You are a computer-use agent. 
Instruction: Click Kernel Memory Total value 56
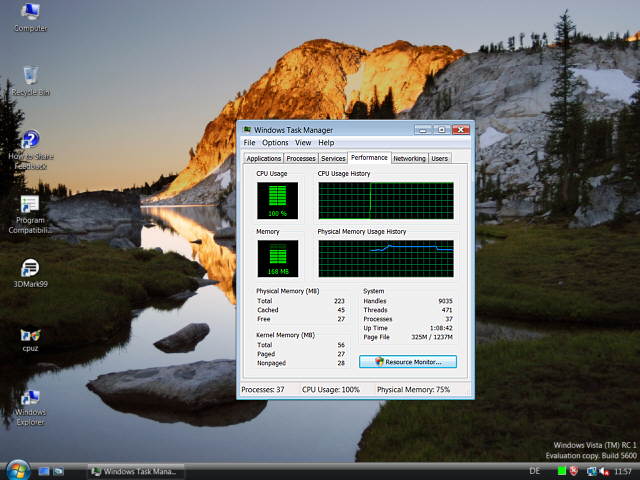pyautogui.click(x=341, y=345)
